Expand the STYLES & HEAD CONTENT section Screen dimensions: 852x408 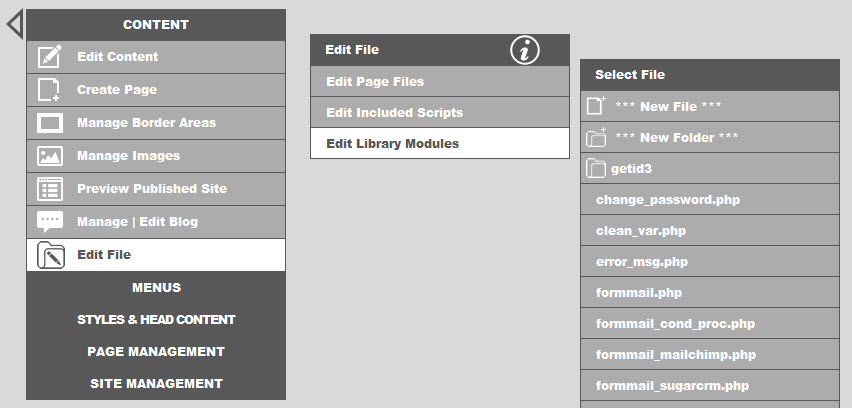point(156,319)
